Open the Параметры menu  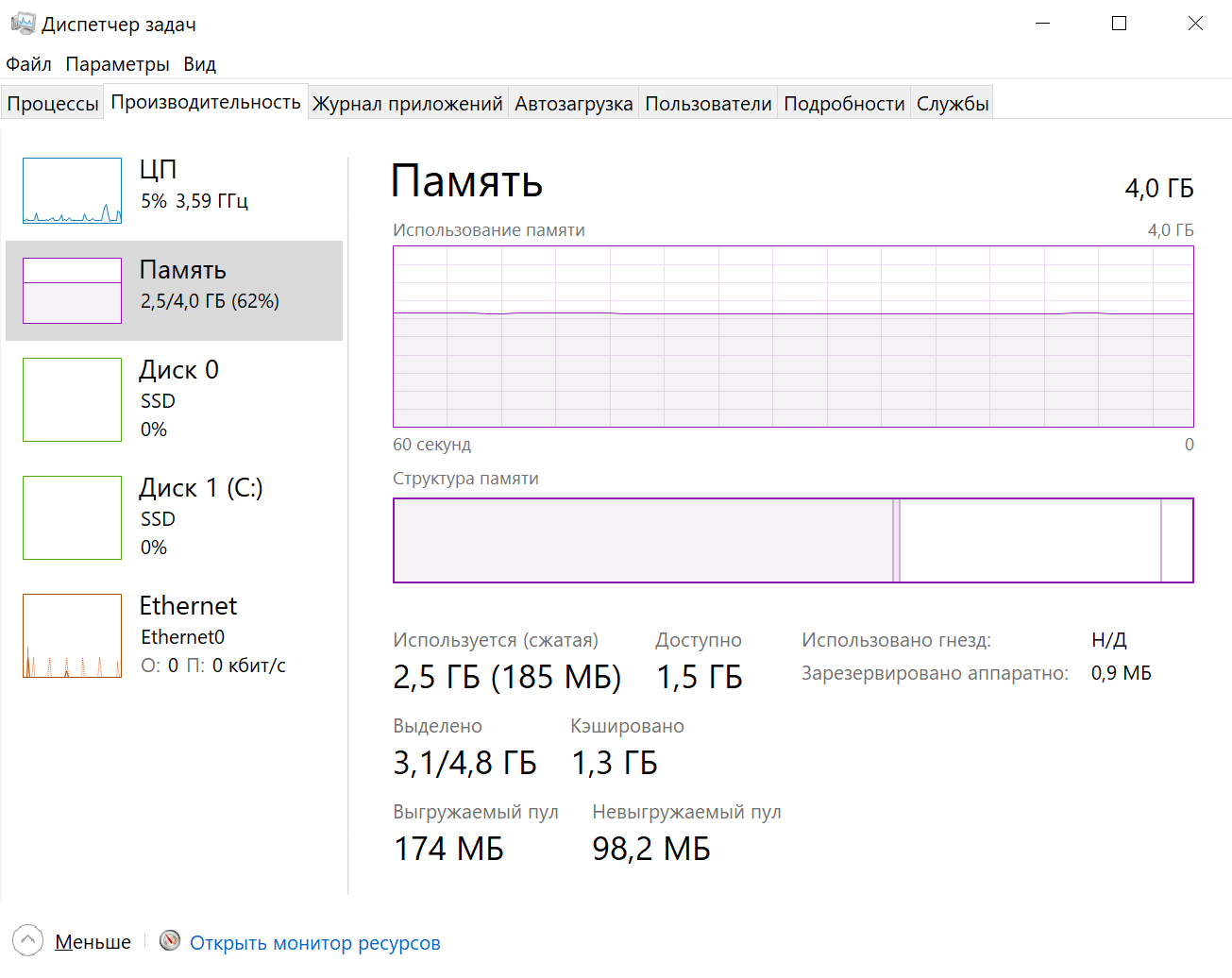pyautogui.click(x=117, y=64)
